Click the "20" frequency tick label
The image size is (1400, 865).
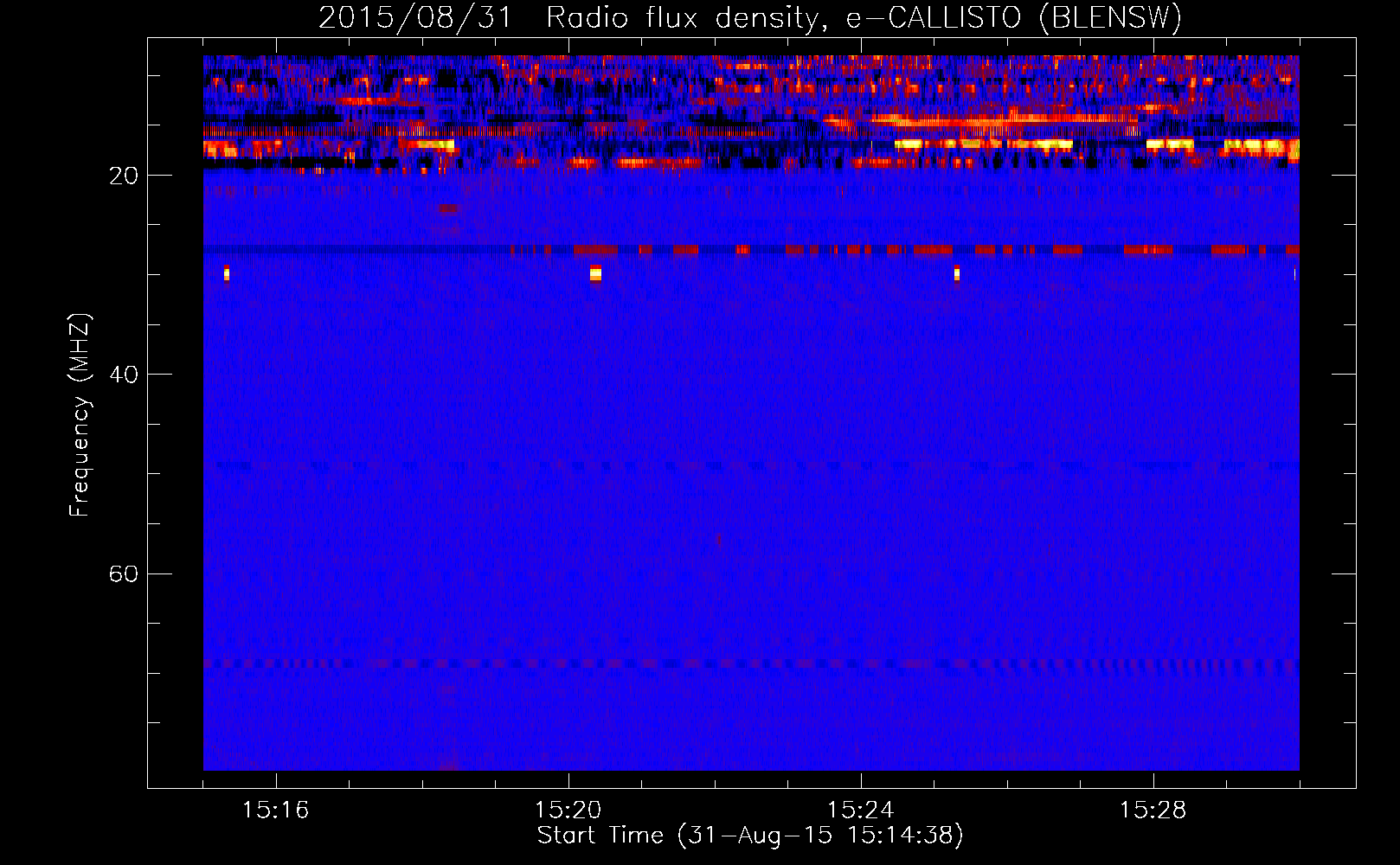click(124, 176)
